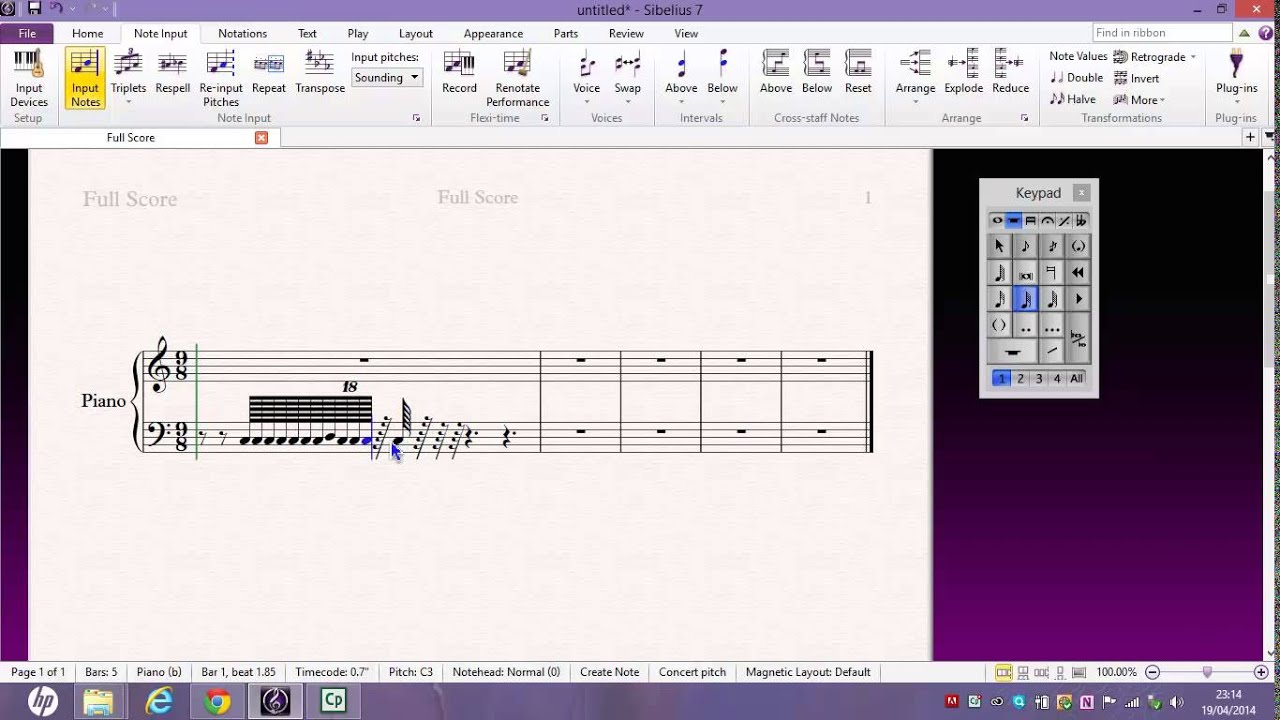Open the Voice dropdown

click(586, 79)
